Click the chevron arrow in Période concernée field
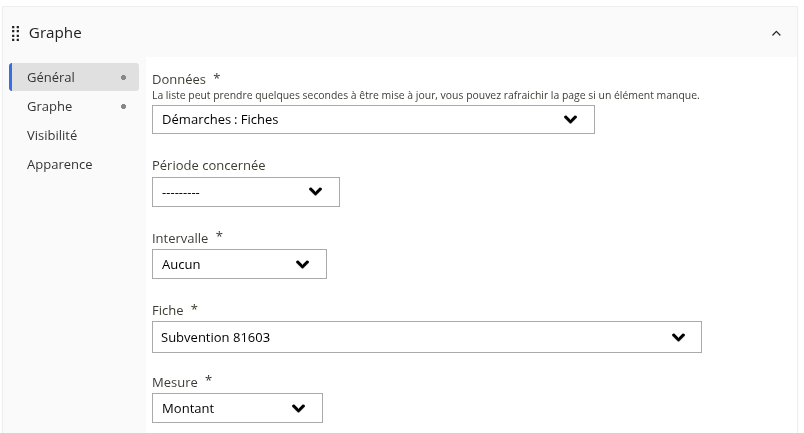The width and height of the screenshot is (804, 433). (x=315, y=192)
